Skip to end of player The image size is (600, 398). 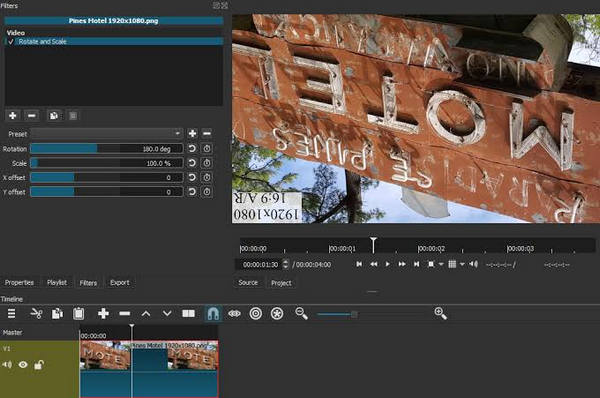[x=416, y=264]
